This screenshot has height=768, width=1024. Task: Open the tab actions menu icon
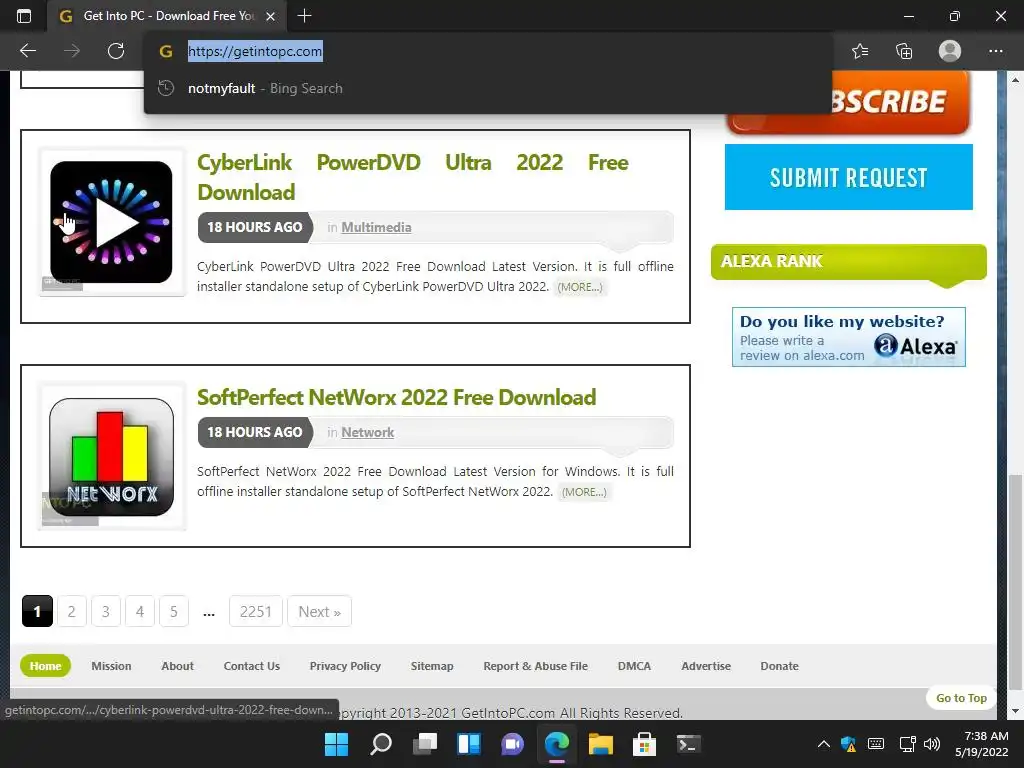click(24, 16)
